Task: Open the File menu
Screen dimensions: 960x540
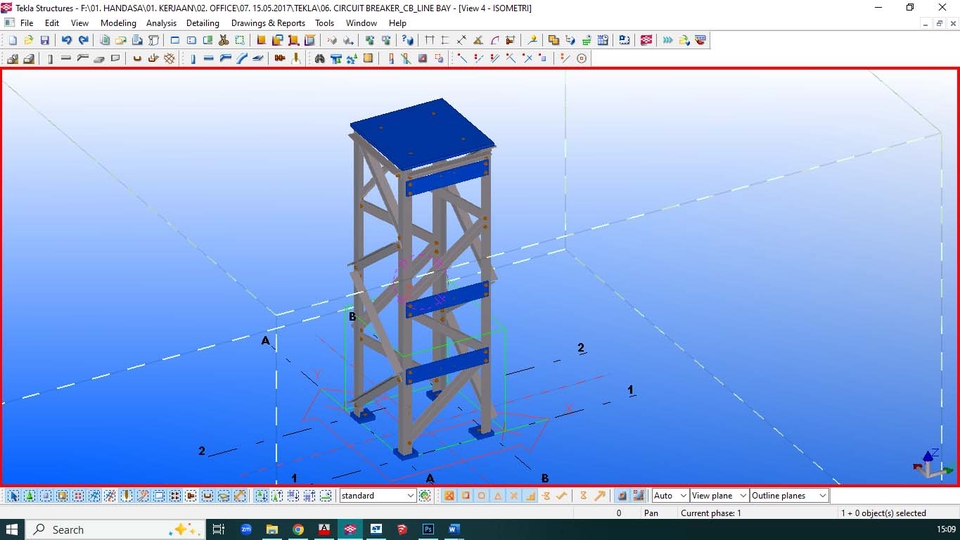Action: click(x=27, y=23)
